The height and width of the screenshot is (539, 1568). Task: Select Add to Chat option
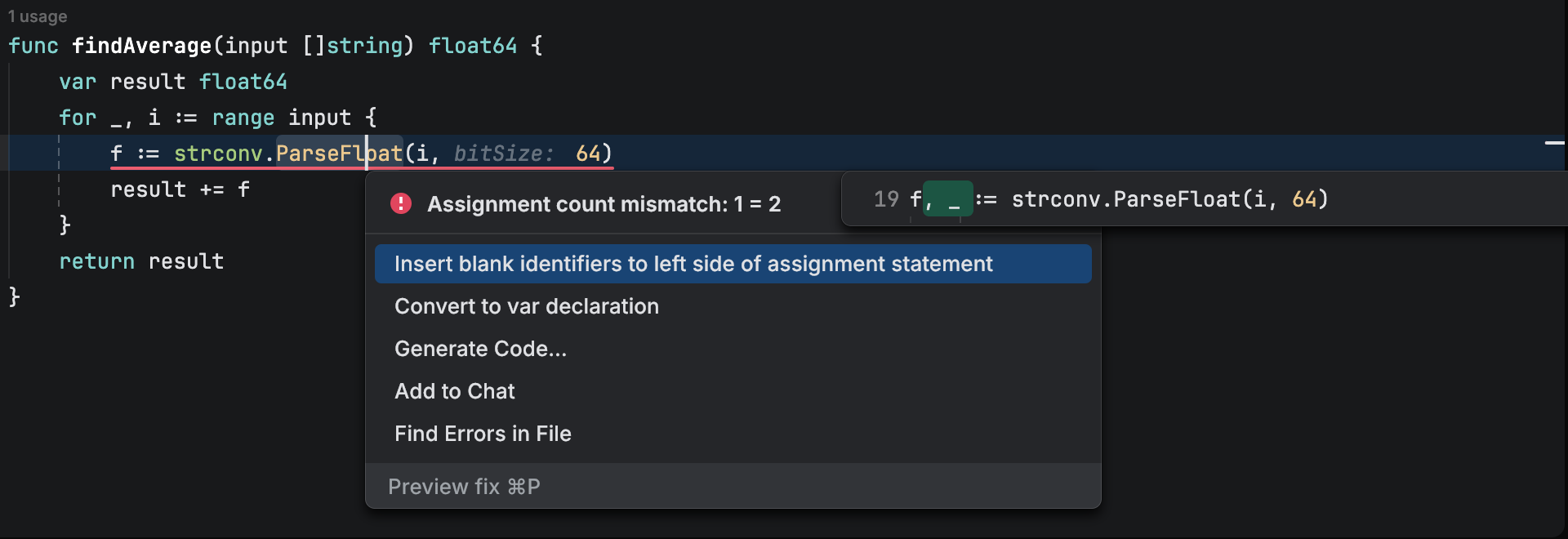pyautogui.click(x=454, y=391)
